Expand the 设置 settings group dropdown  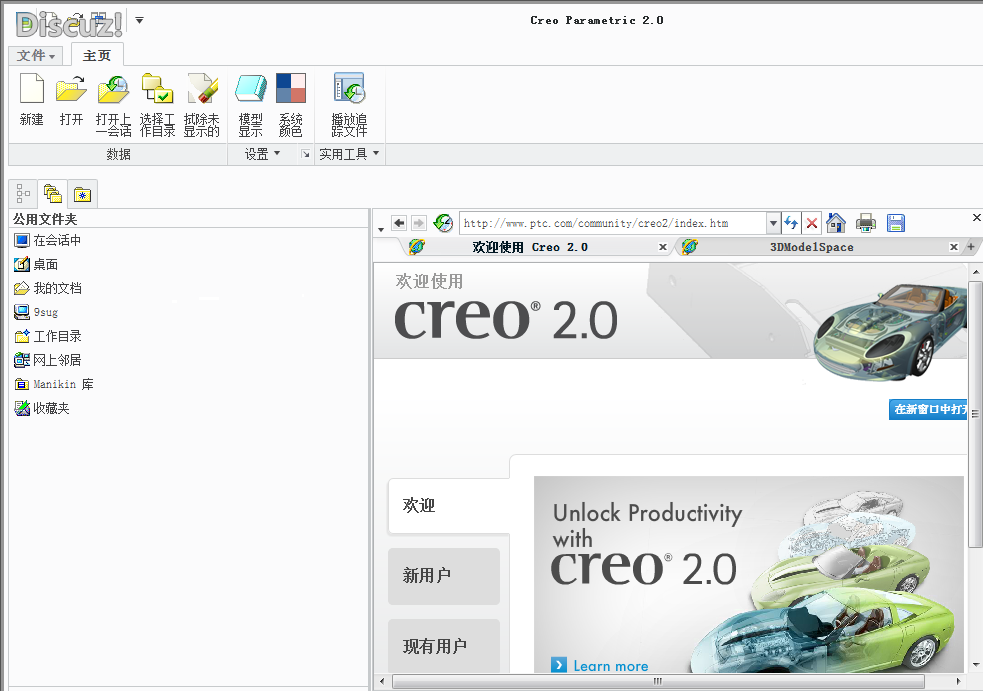[262, 154]
